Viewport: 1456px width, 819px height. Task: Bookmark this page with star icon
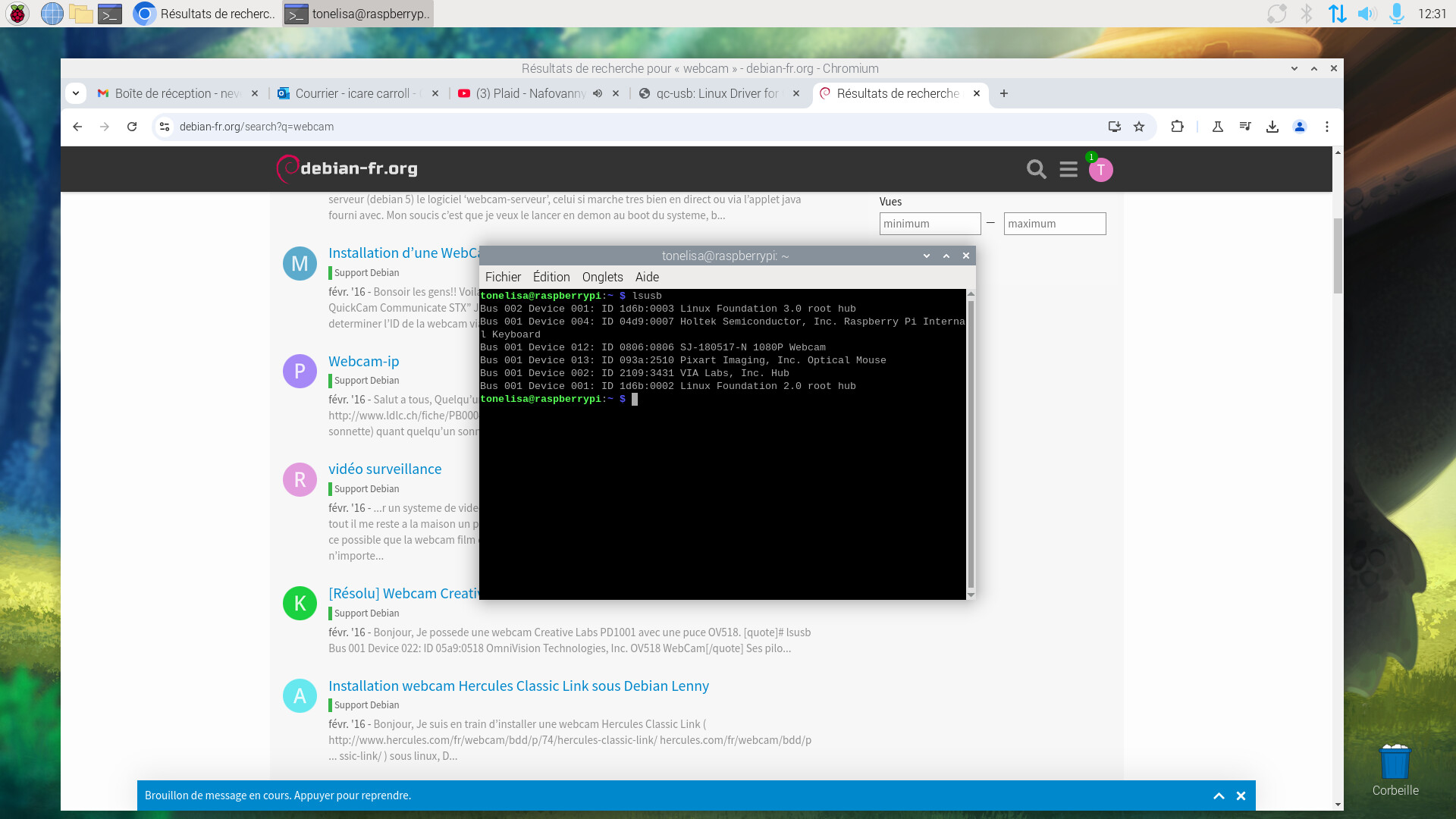(1139, 127)
